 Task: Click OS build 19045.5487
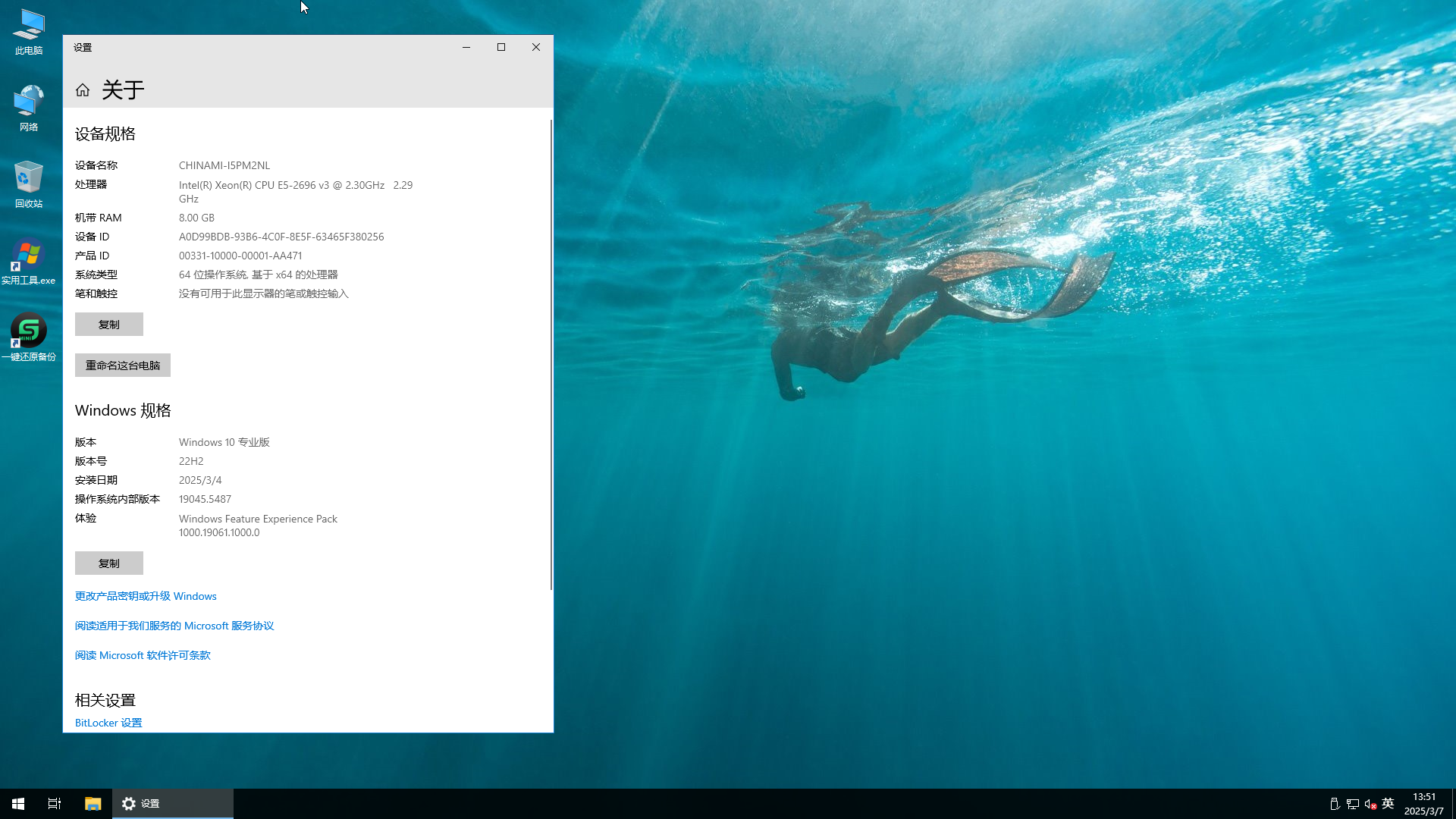[x=205, y=499]
